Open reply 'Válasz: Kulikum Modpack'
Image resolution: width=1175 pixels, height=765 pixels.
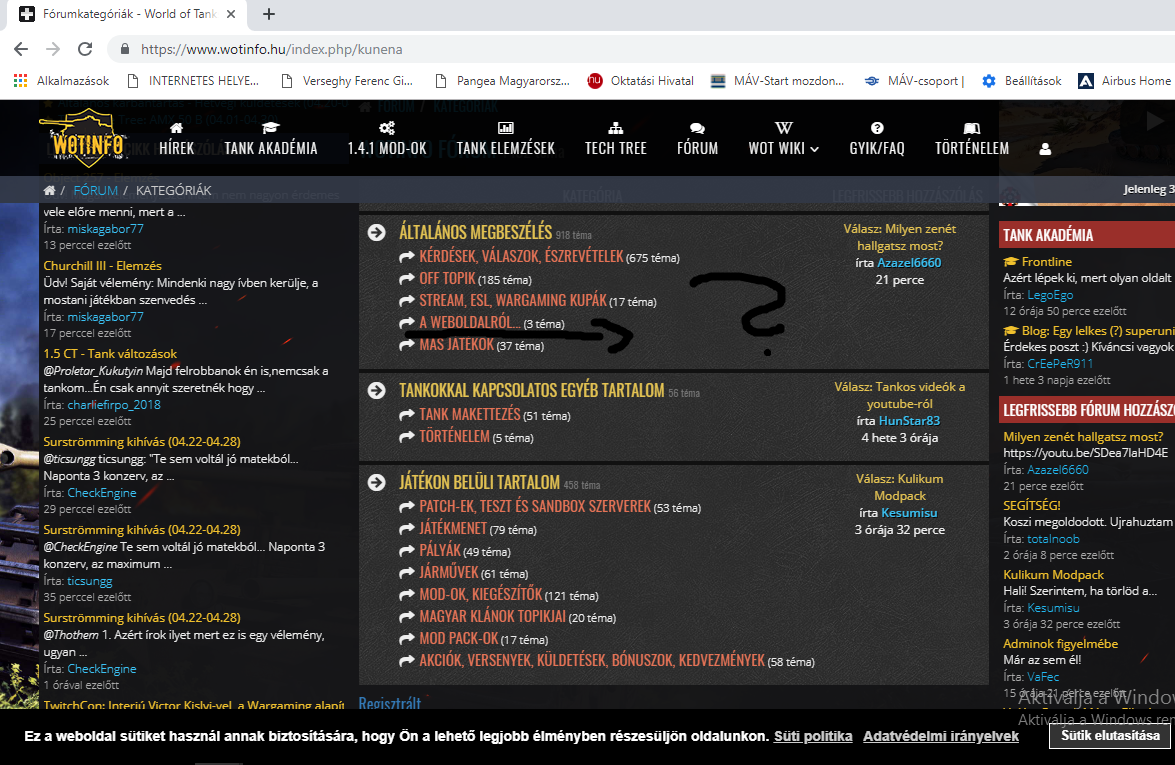[900, 487]
